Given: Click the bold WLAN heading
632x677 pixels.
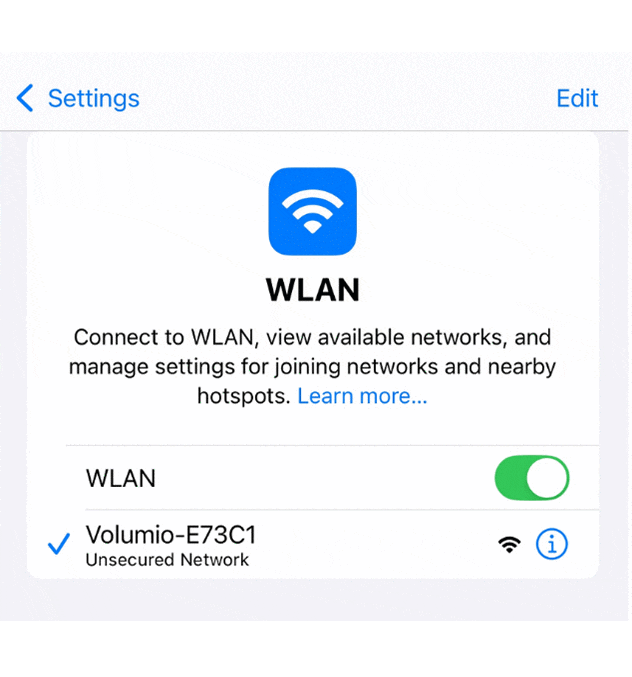Looking at the screenshot, I should 313,290.
